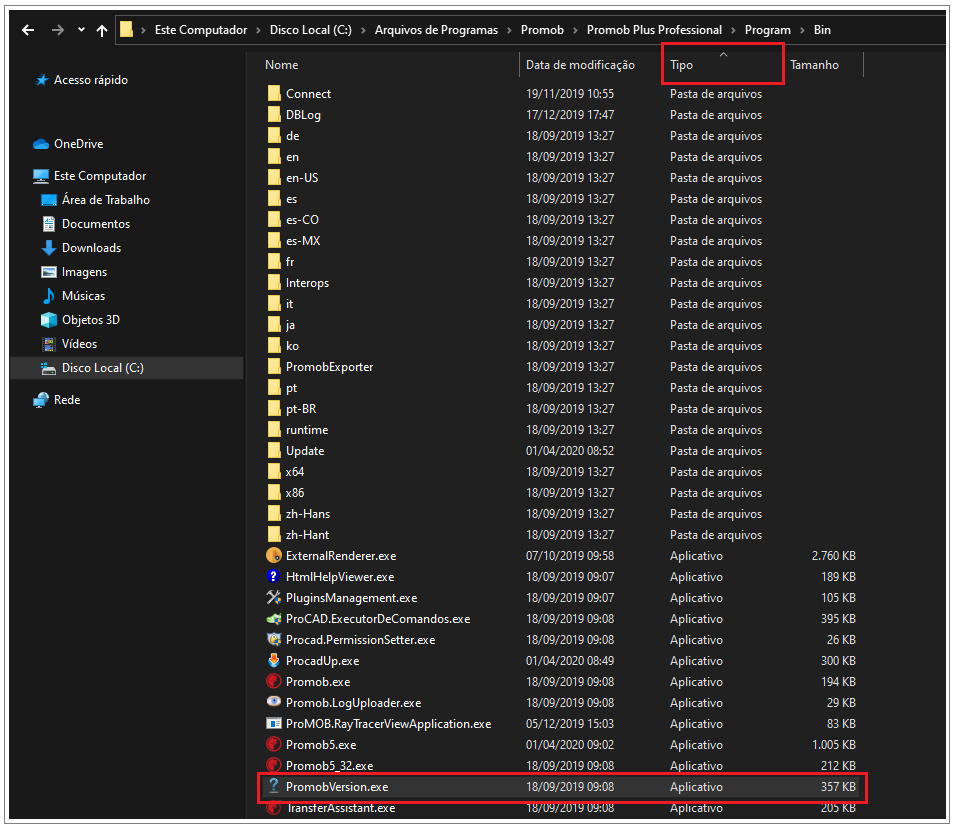The width and height of the screenshot is (955, 830).
Task: Sort by Nome column header
Action: 281,65
